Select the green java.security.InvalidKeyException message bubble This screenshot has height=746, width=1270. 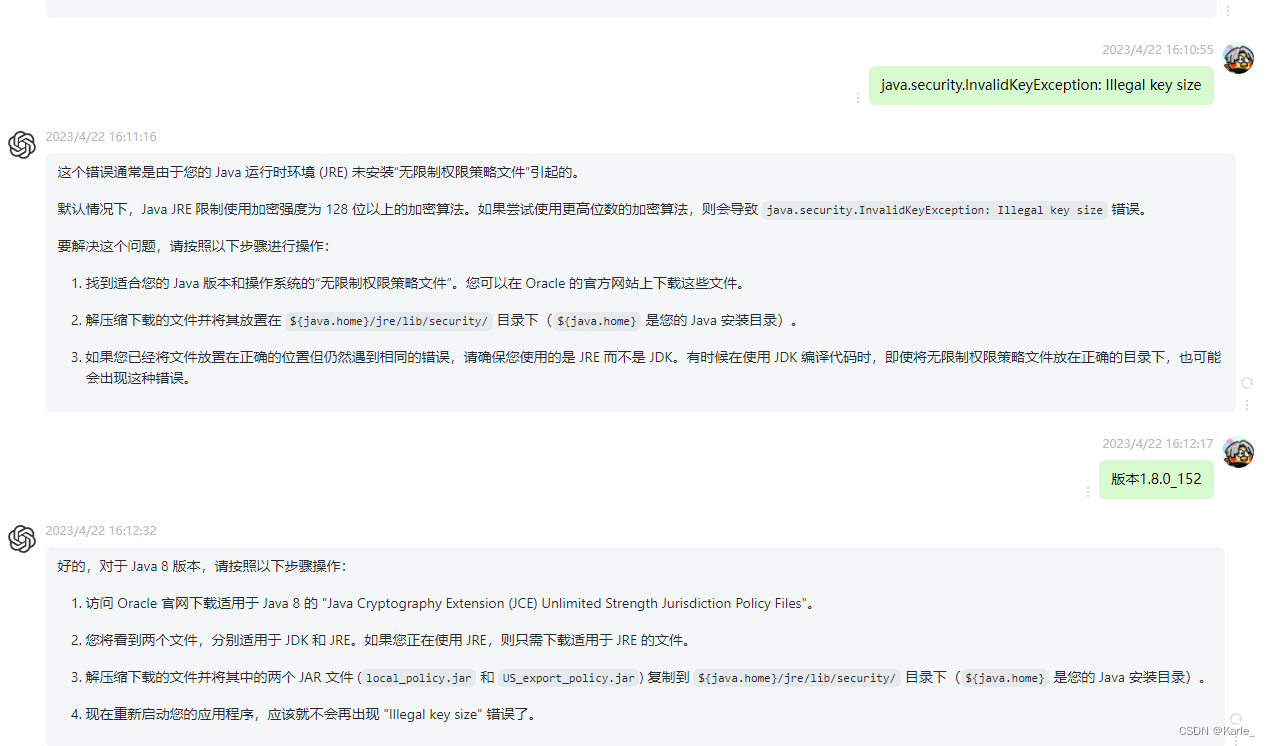click(x=1041, y=85)
